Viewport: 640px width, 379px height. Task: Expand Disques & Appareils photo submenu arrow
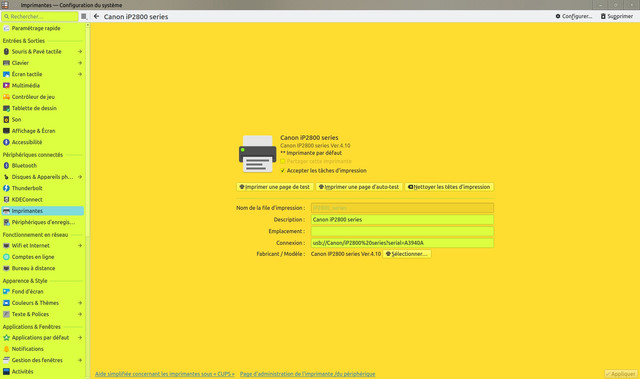pos(80,177)
